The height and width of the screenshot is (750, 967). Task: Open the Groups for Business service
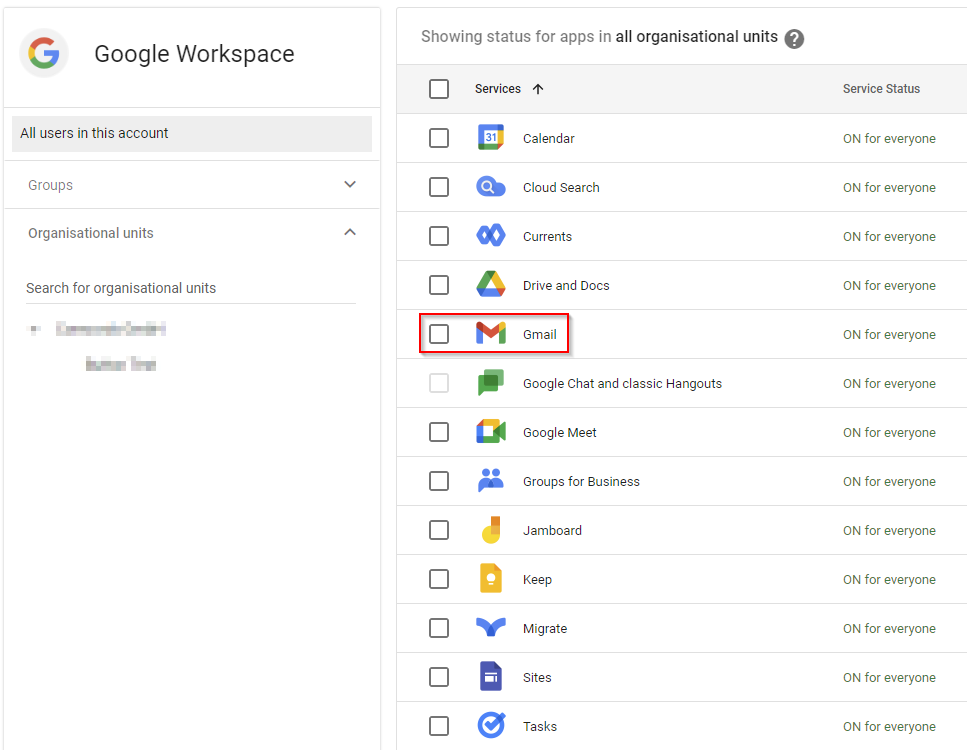[581, 481]
